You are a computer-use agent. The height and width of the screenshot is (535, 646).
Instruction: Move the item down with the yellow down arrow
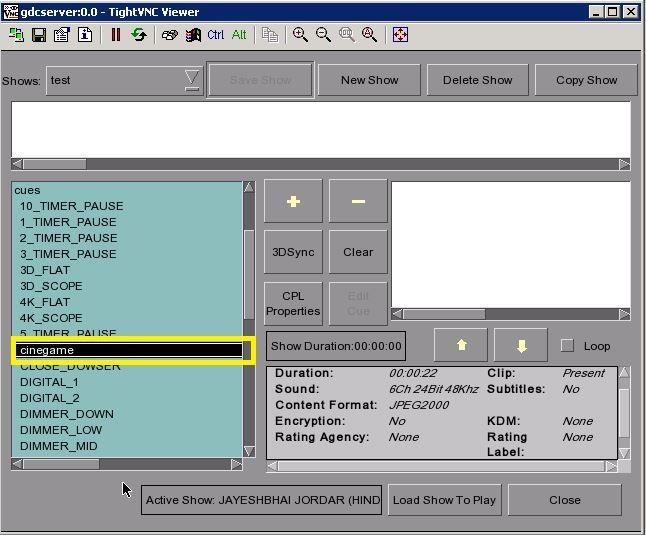coord(521,345)
